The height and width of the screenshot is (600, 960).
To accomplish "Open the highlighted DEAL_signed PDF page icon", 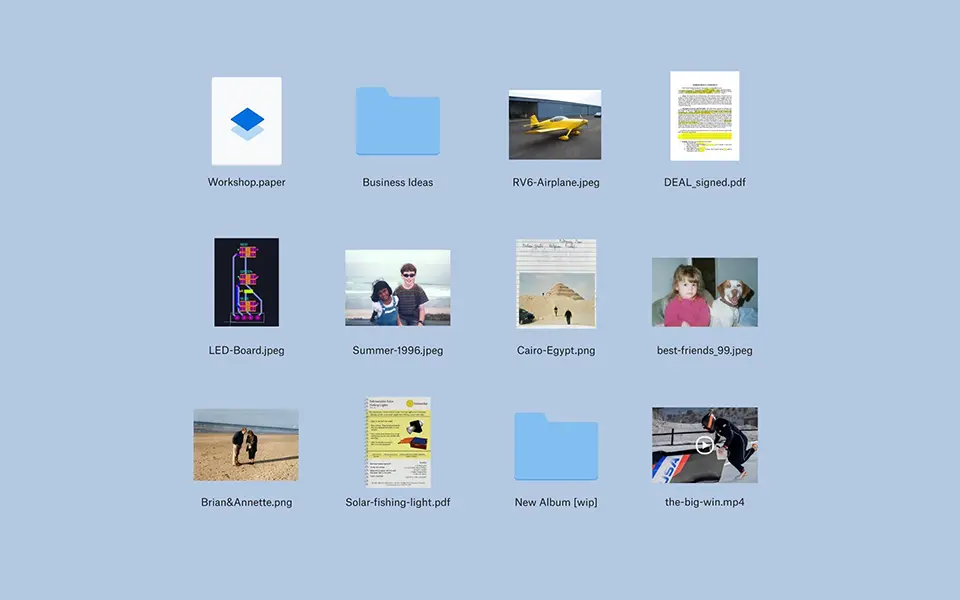I will (704, 116).
